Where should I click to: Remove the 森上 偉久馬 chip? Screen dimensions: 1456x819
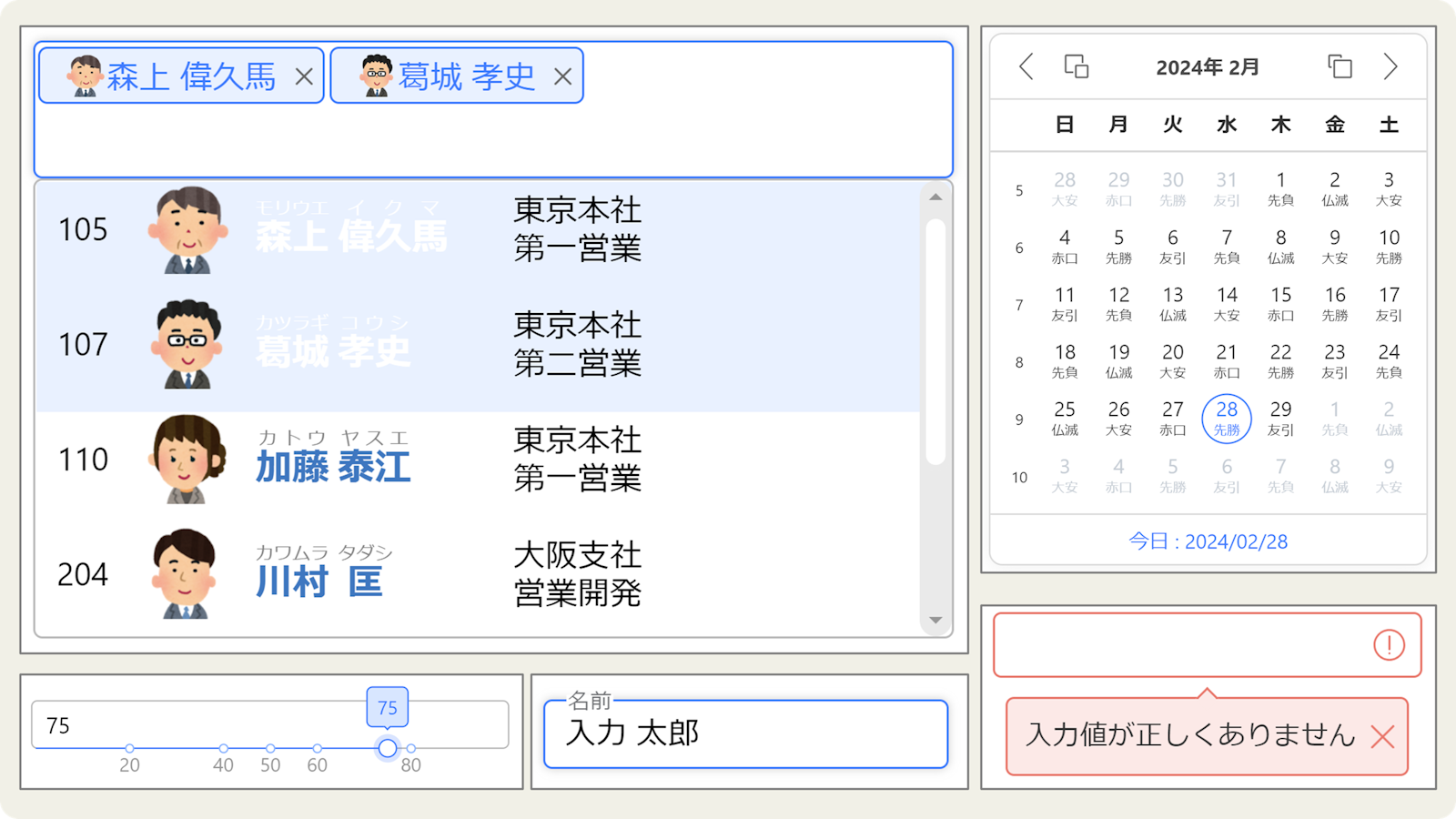coord(306,76)
